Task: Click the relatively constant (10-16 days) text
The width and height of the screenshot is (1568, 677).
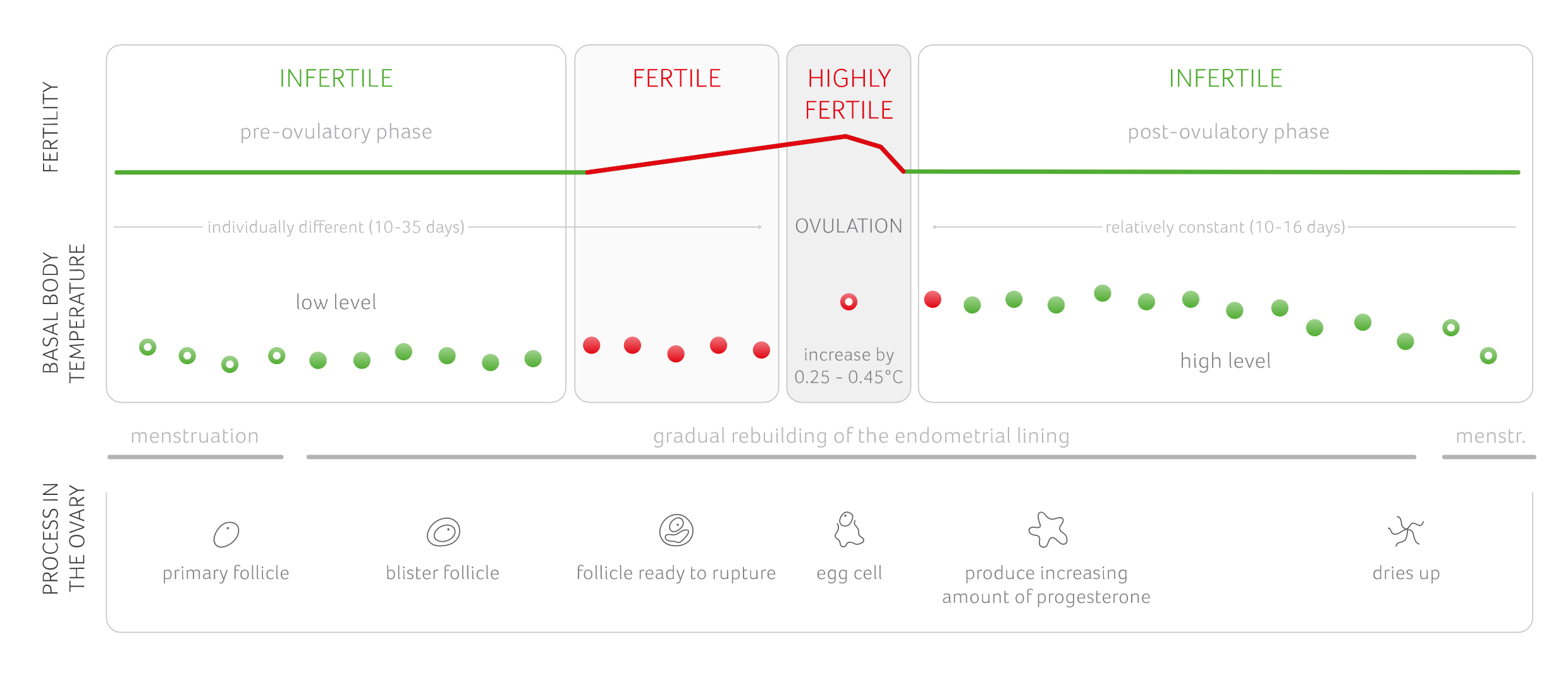Action: tap(1225, 227)
